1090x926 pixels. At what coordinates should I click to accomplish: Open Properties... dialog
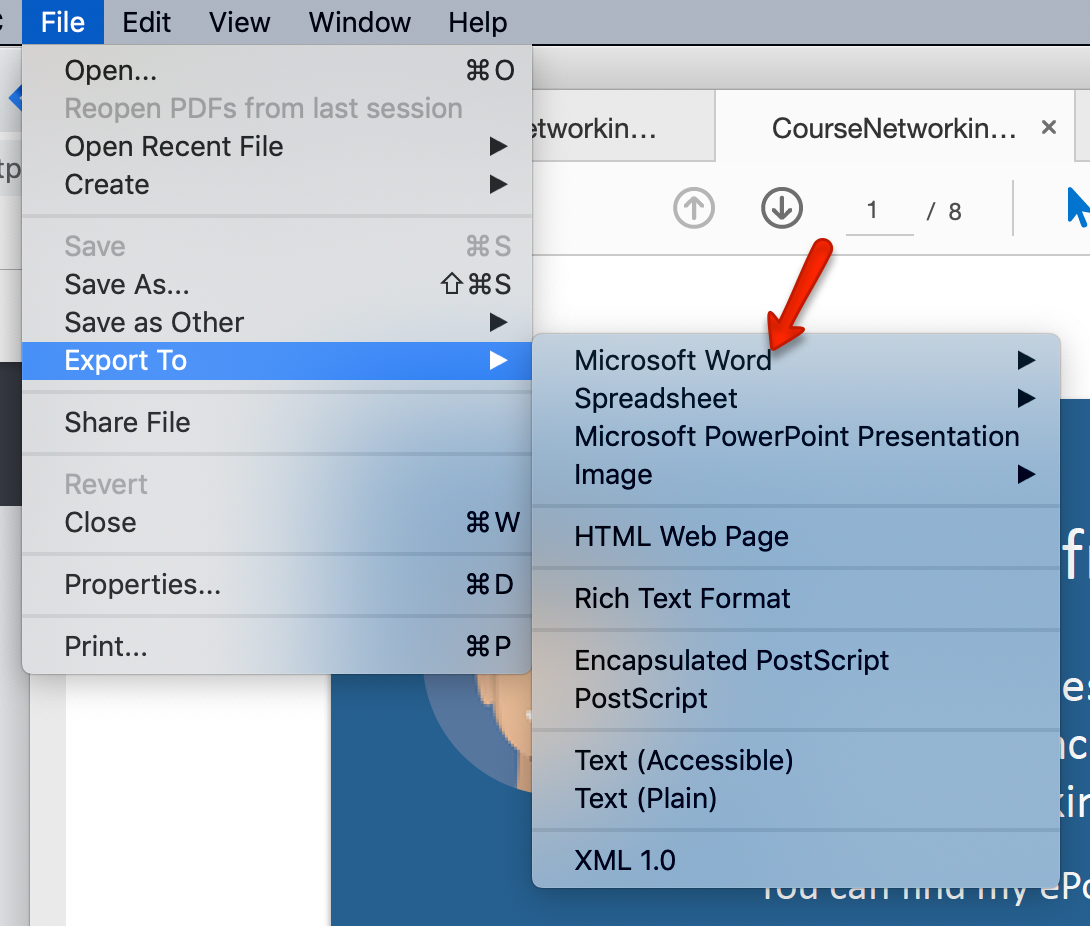pos(277,585)
